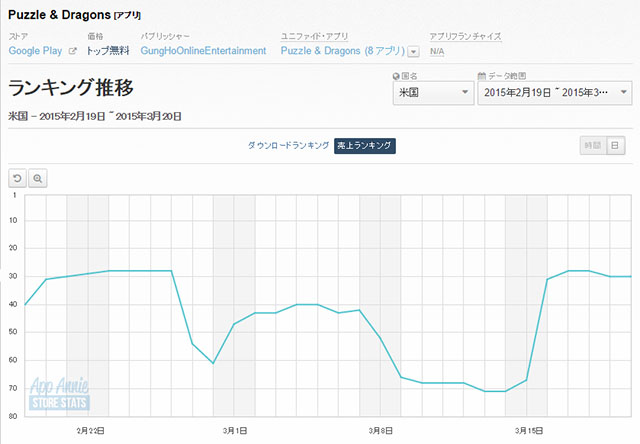
Task: Click the ユニファイド・アプリ header label
Action: click(x=314, y=36)
